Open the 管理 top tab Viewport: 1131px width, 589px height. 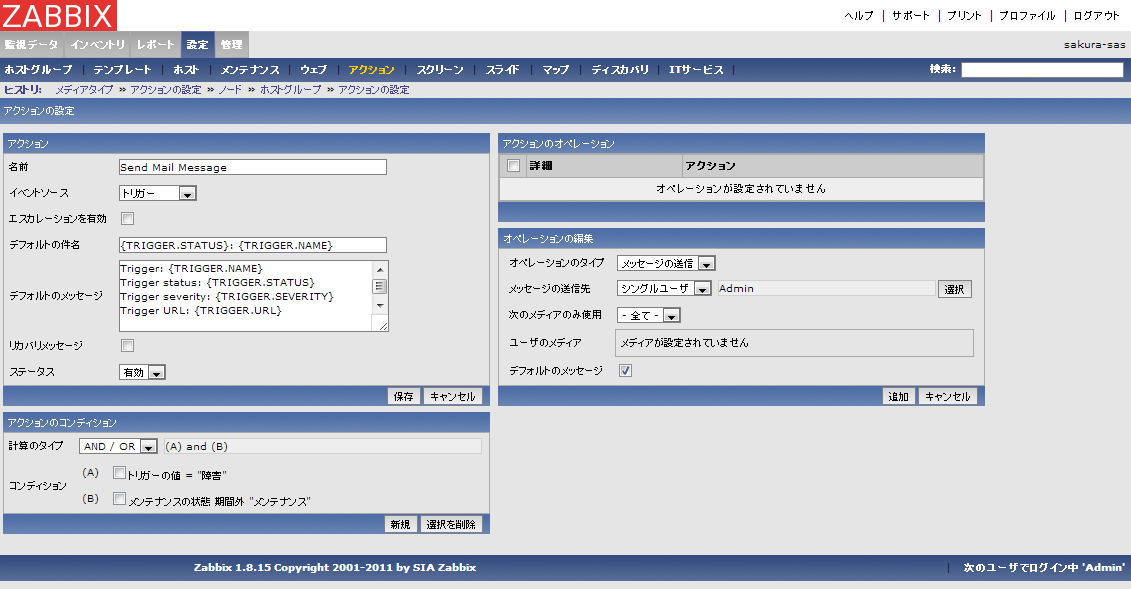(231, 45)
